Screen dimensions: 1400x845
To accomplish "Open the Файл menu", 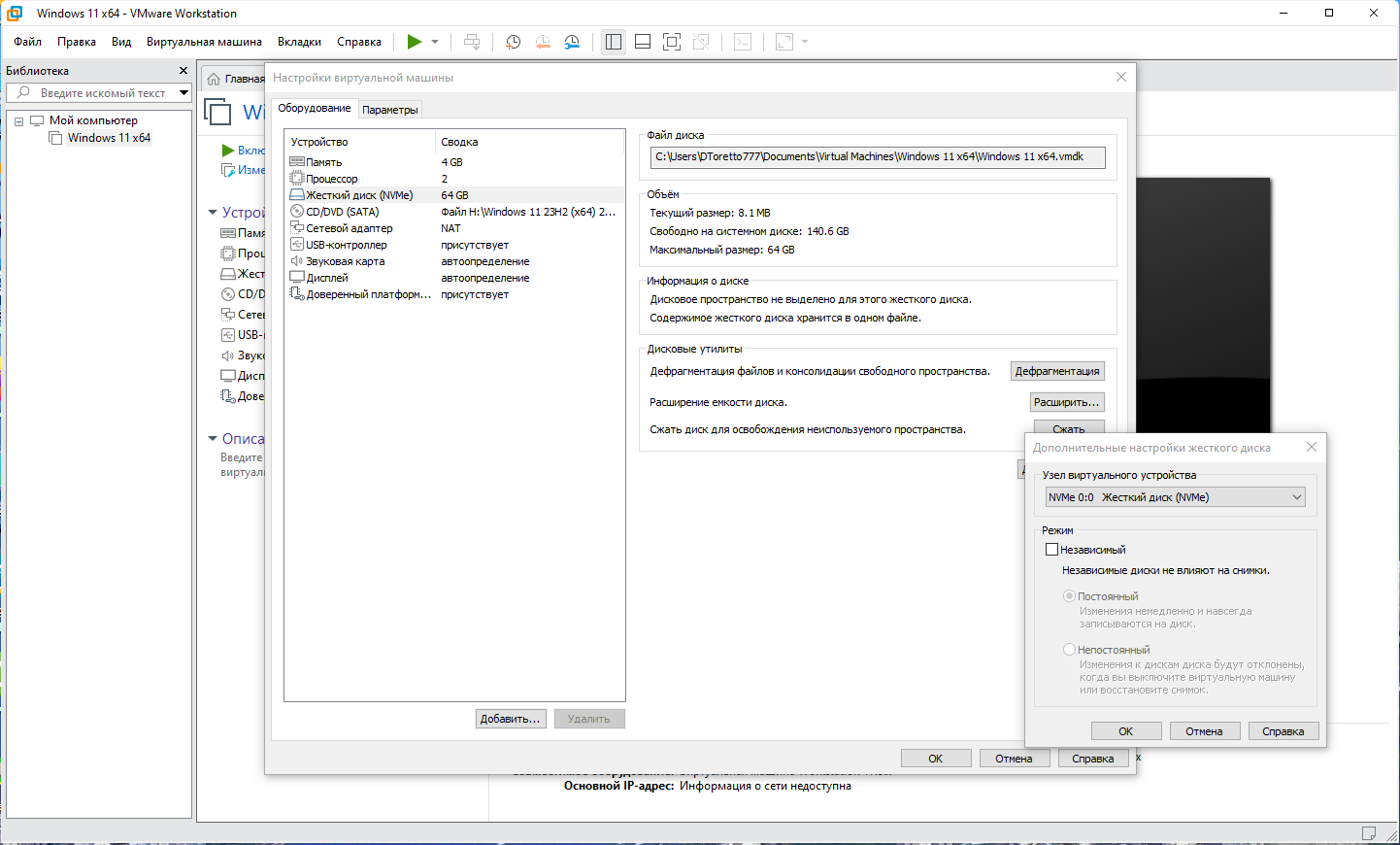I will (x=27, y=42).
